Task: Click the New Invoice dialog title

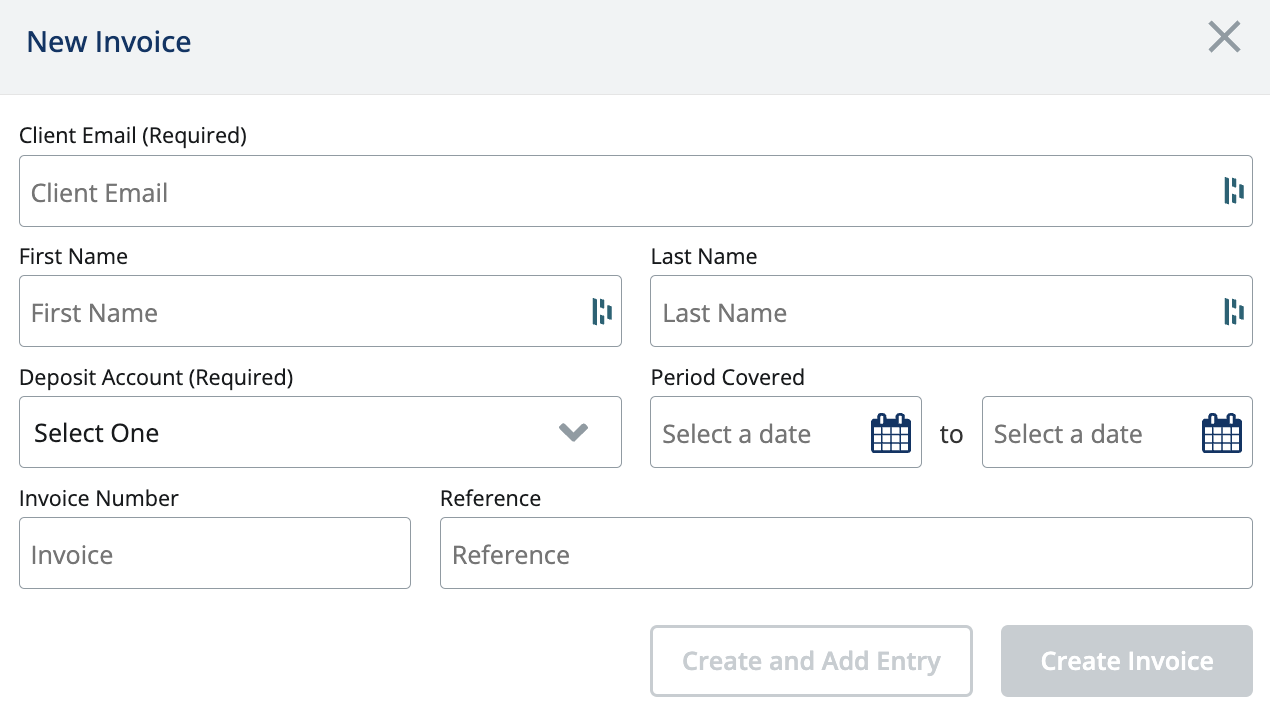Action: (108, 41)
